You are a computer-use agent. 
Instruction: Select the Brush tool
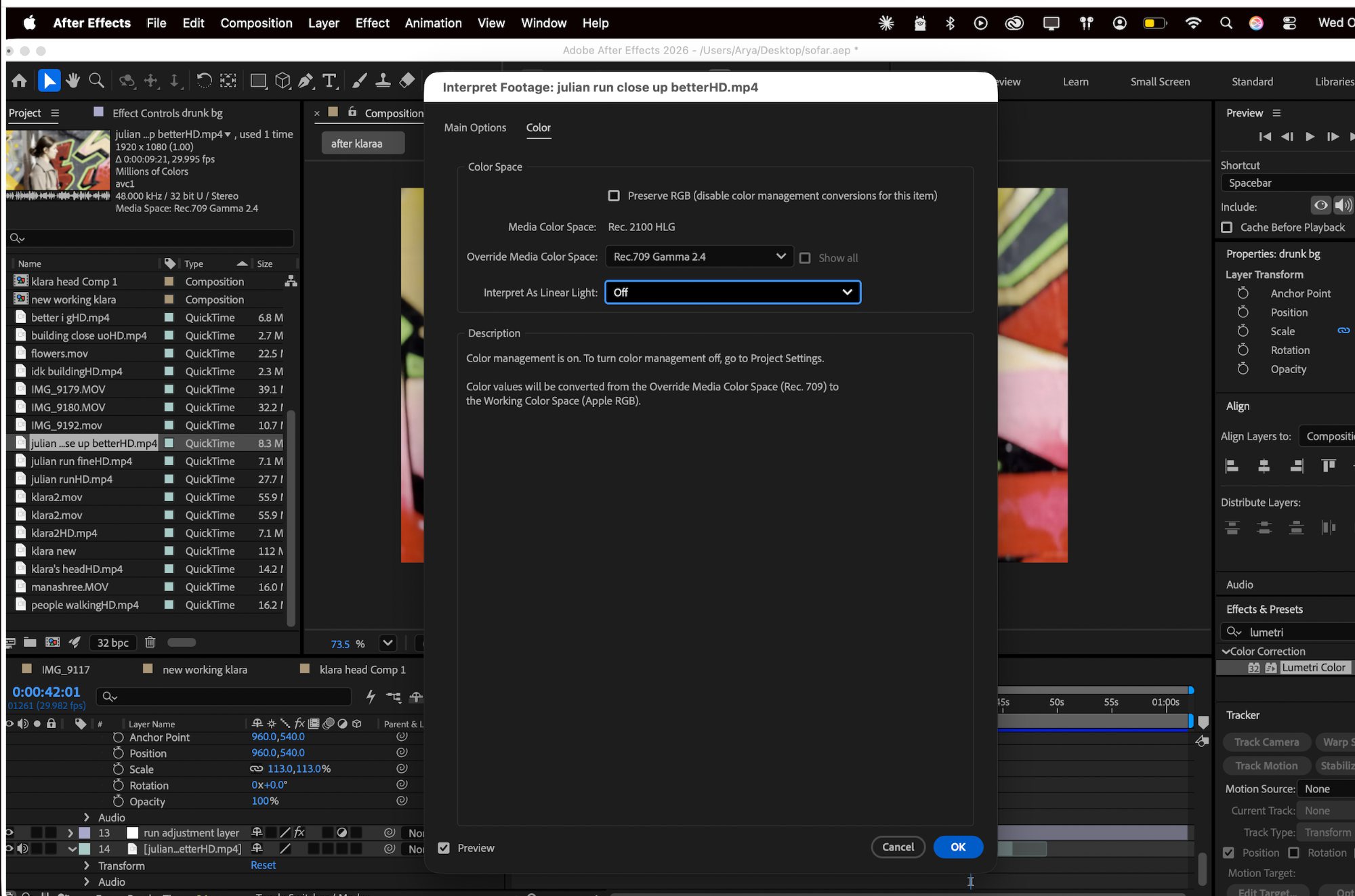pyautogui.click(x=359, y=81)
